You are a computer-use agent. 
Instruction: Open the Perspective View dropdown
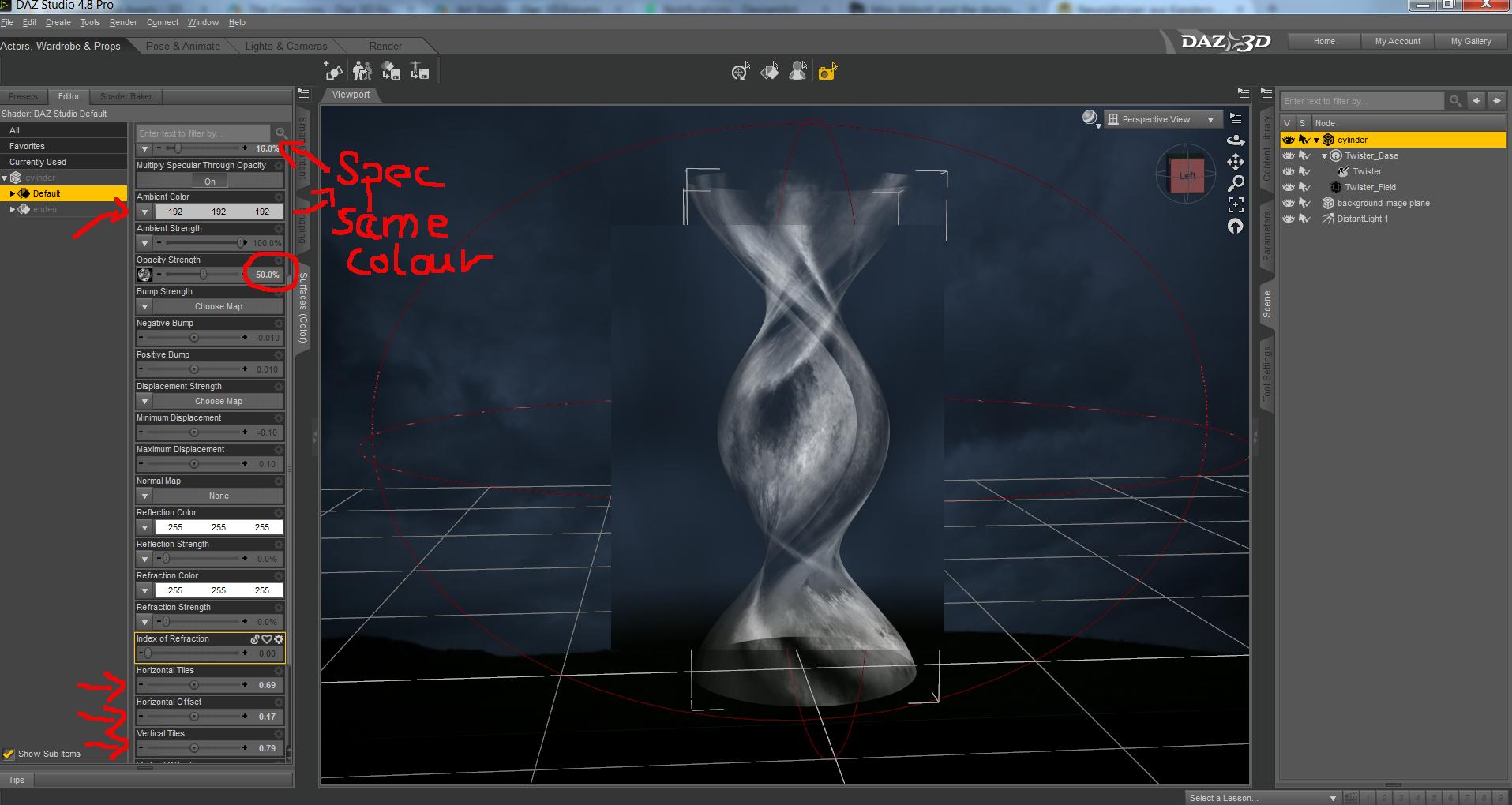[1162, 118]
